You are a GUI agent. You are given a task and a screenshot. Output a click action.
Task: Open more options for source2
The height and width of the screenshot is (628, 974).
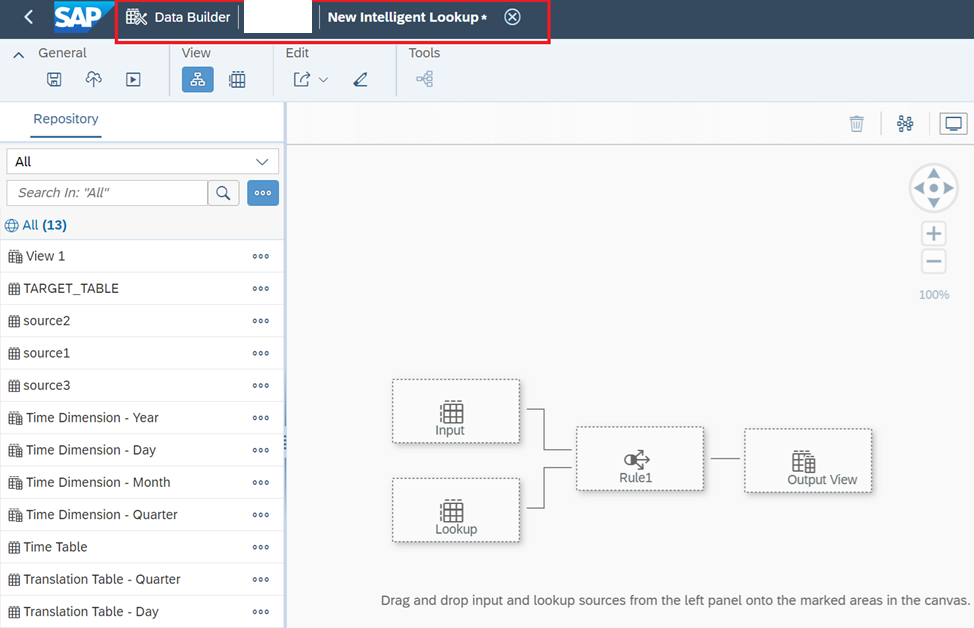pyautogui.click(x=261, y=321)
